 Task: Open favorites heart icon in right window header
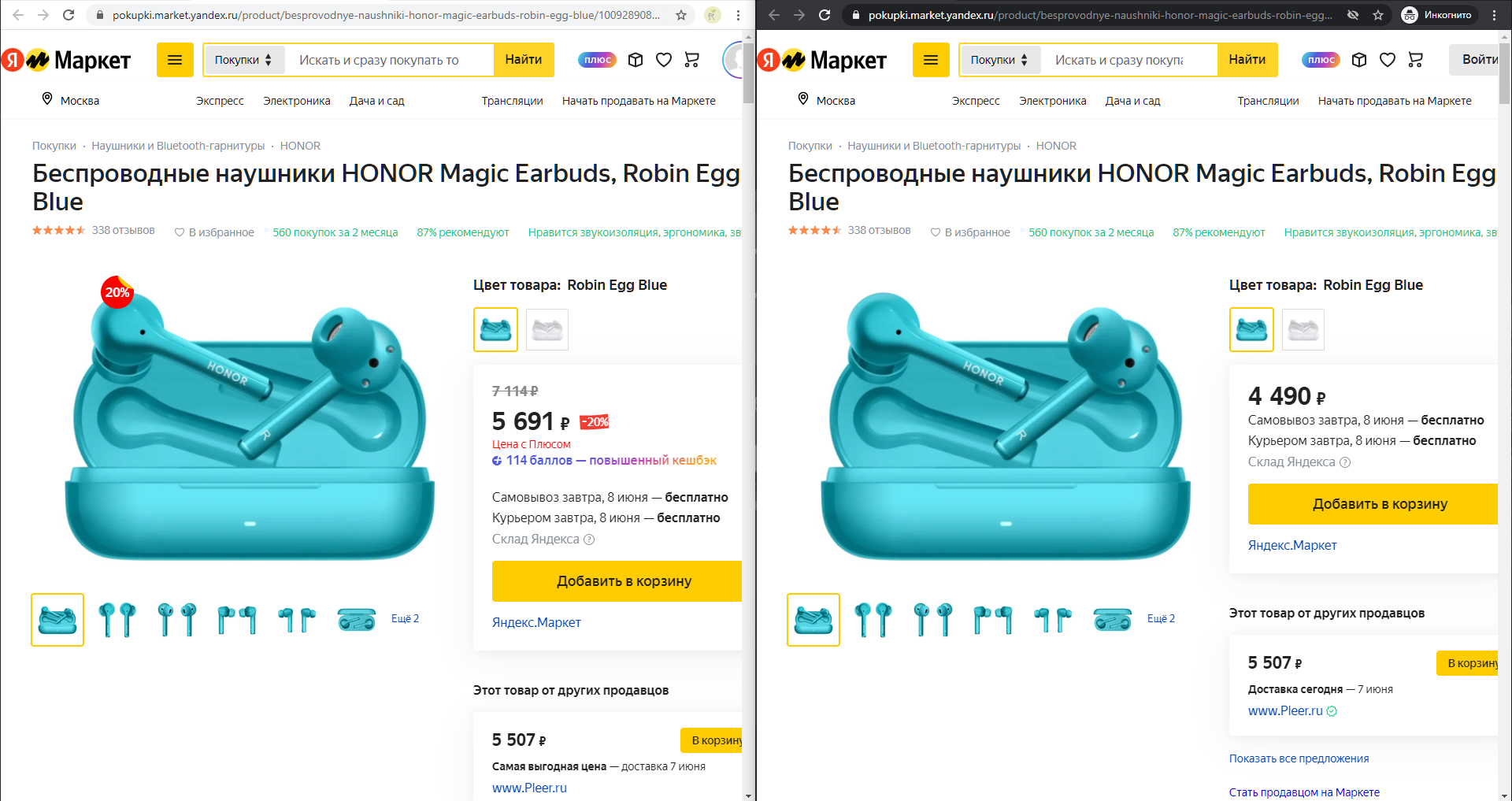(x=1388, y=60)
